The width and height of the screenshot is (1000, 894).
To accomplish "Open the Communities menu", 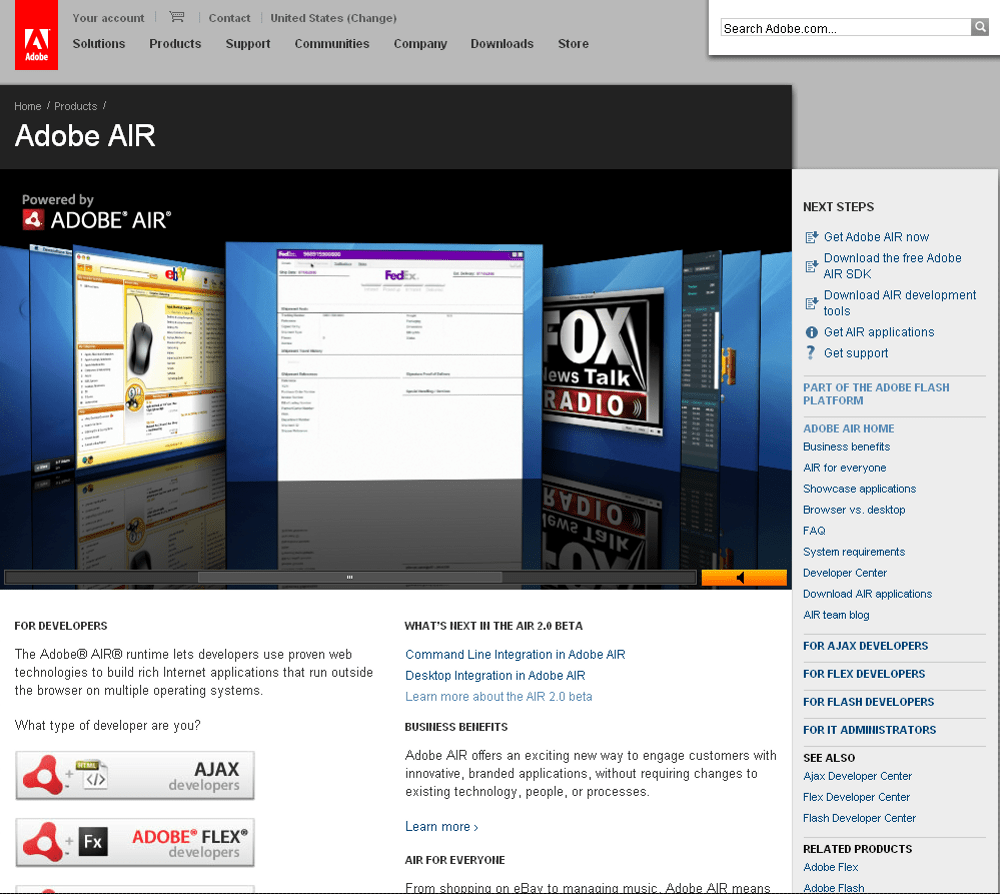I will [332, 43].
